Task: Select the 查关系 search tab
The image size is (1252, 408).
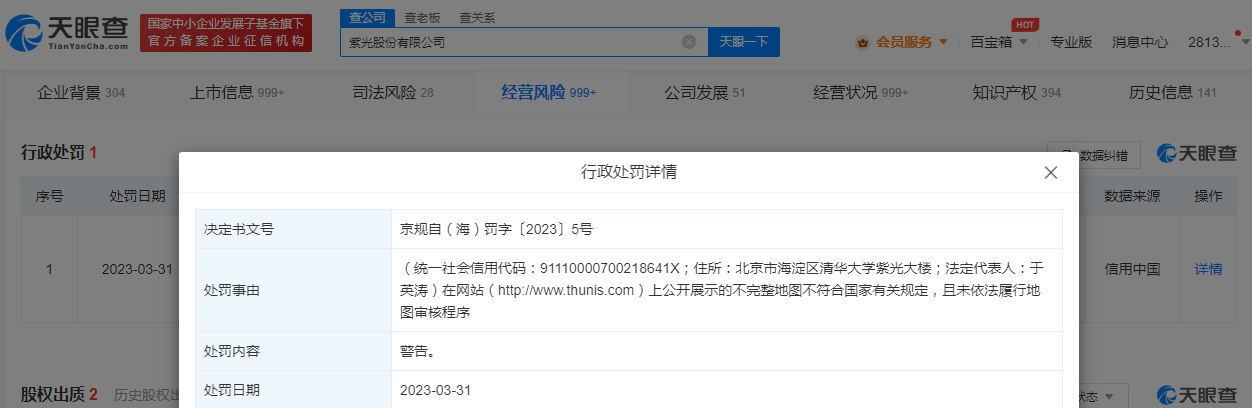Action: click(476, 18)
